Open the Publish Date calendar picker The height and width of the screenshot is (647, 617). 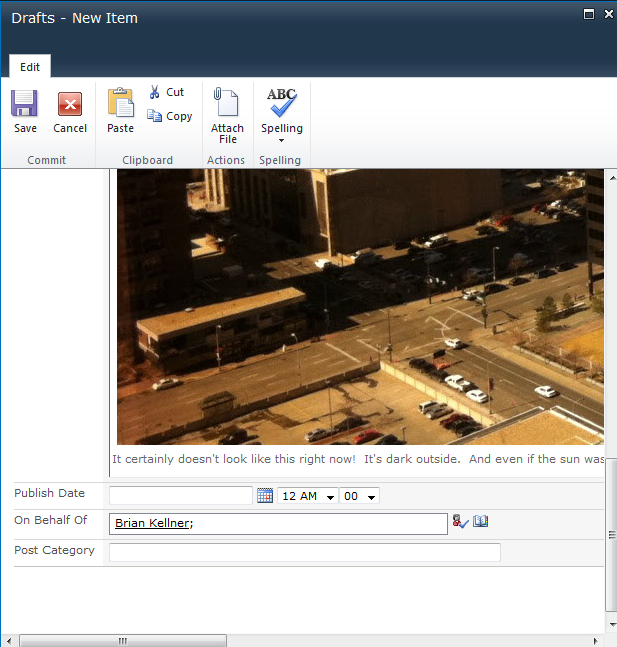pyautogui.click(x=265, y=496)
